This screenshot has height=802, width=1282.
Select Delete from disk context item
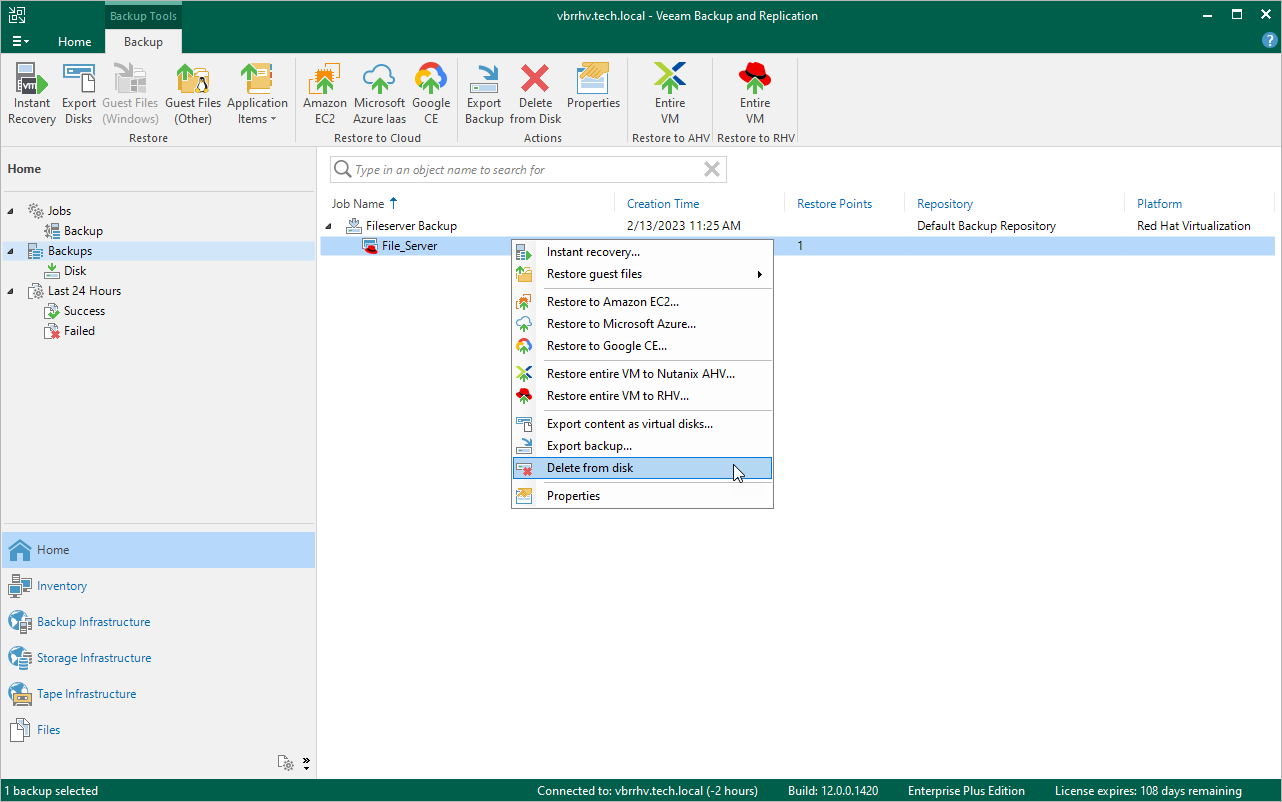[642, 468]
